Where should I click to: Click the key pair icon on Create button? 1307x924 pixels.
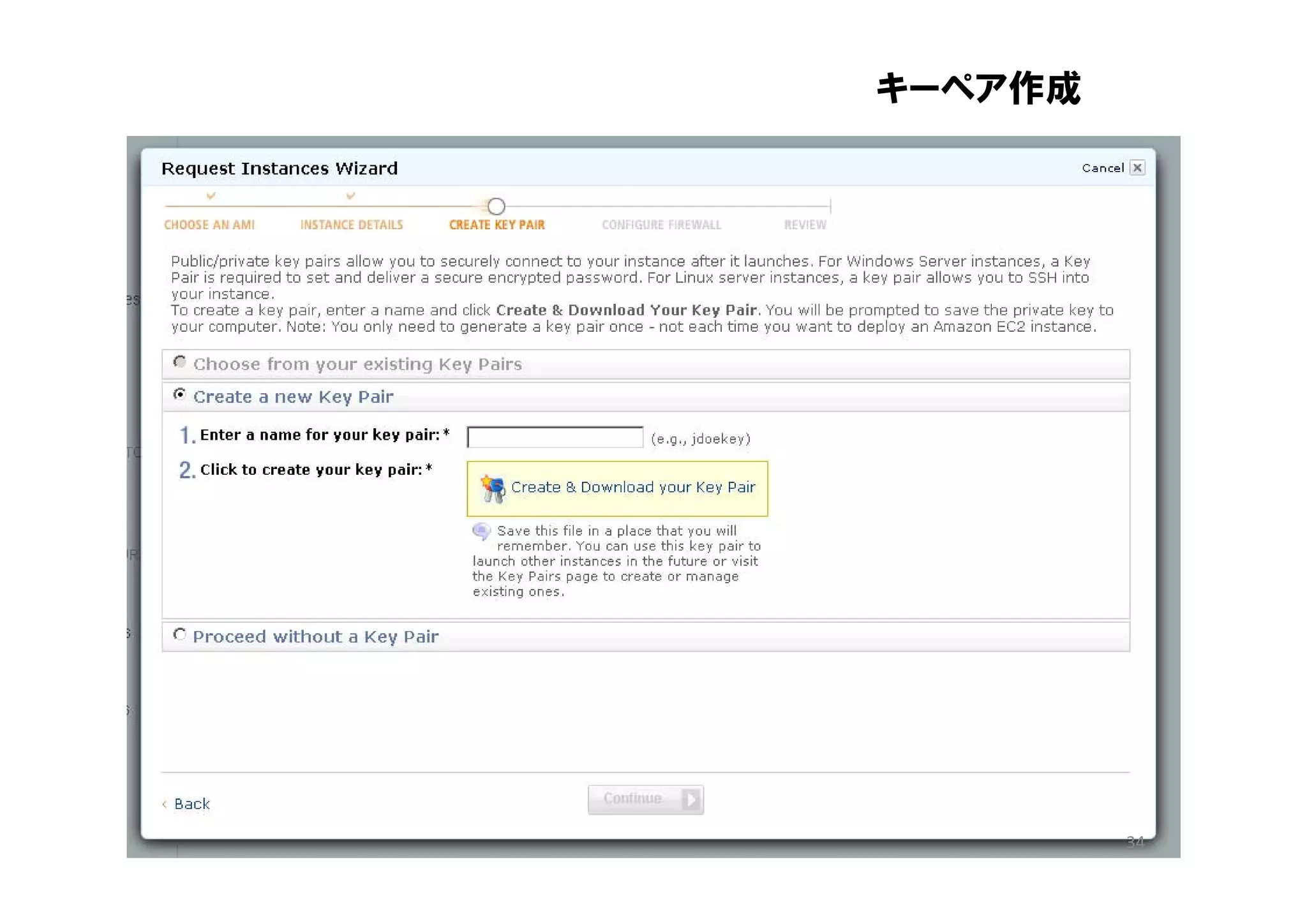point(492,488)
